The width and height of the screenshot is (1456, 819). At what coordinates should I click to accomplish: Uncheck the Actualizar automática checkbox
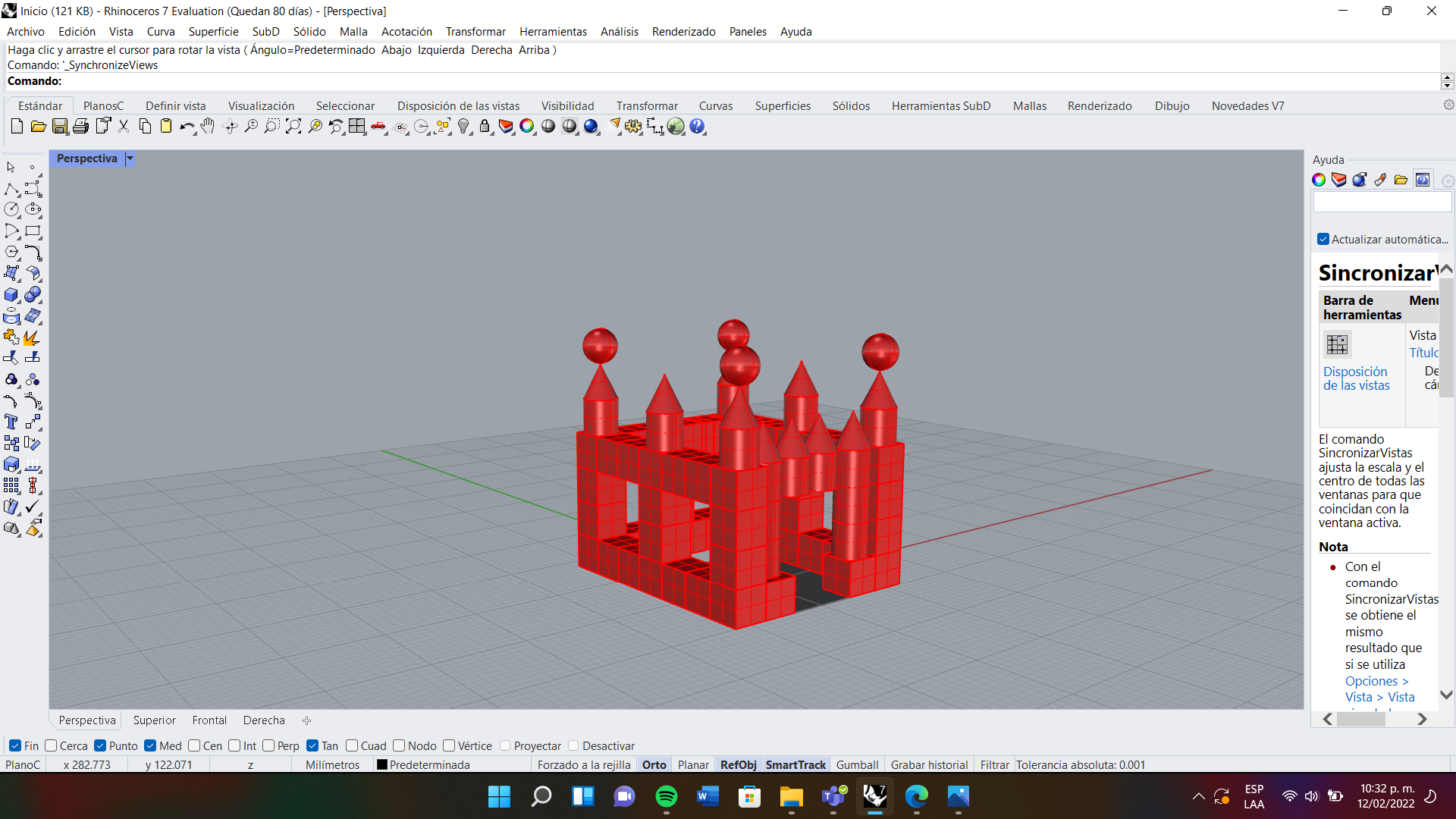tap(1323, 240)
